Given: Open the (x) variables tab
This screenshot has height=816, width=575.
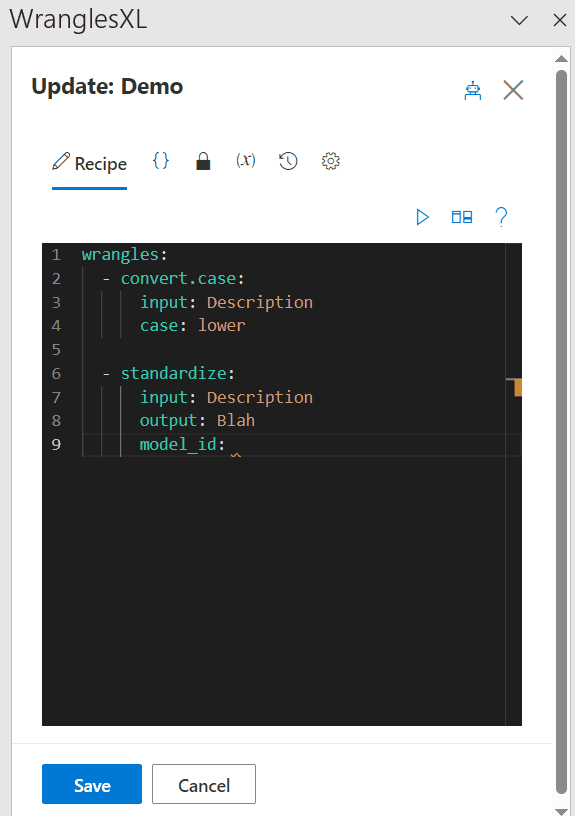Looking at the screenshot, I should point(246,160).
